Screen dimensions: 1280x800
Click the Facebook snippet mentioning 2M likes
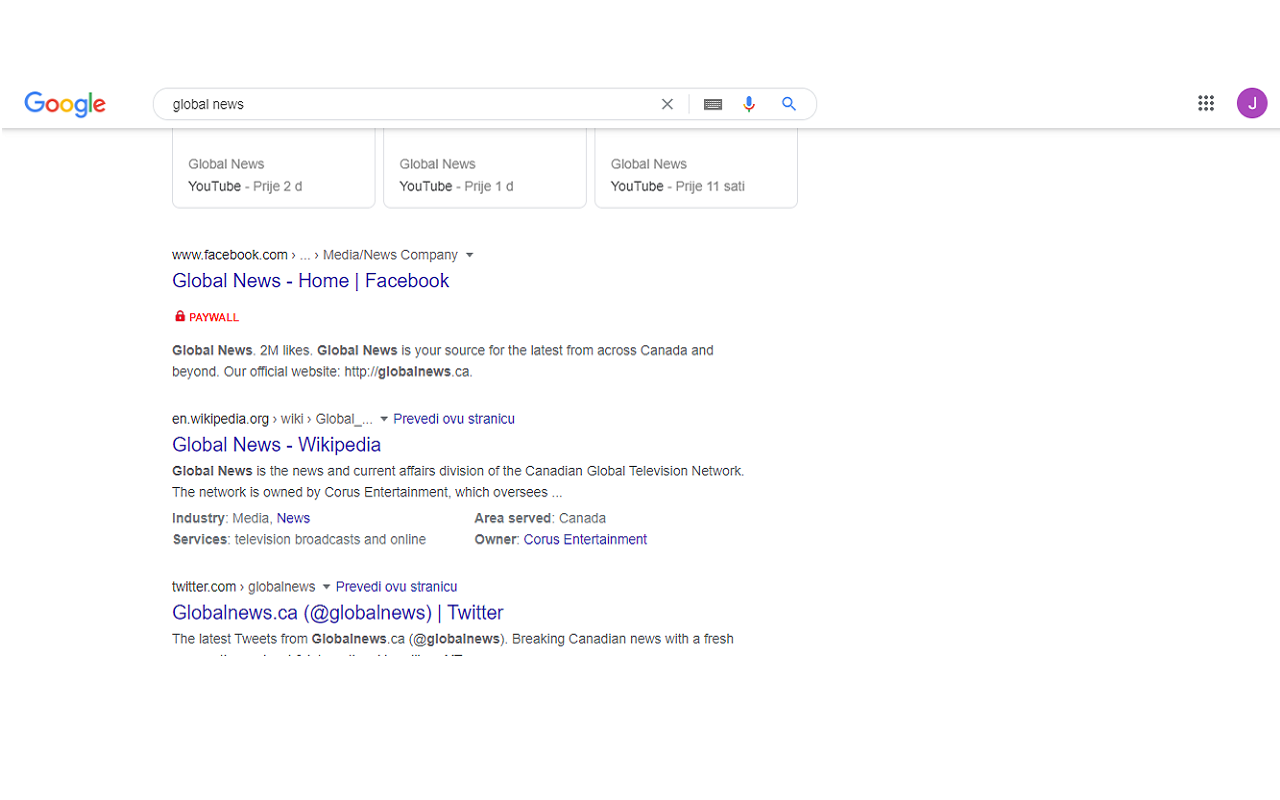[443, 361]
